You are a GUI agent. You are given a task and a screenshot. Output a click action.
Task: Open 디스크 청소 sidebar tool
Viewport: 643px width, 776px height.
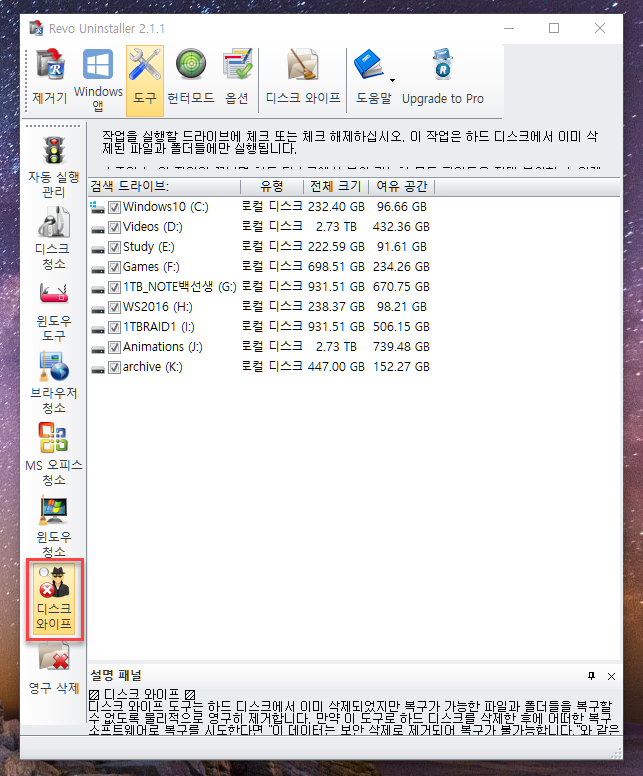[53, 238]
